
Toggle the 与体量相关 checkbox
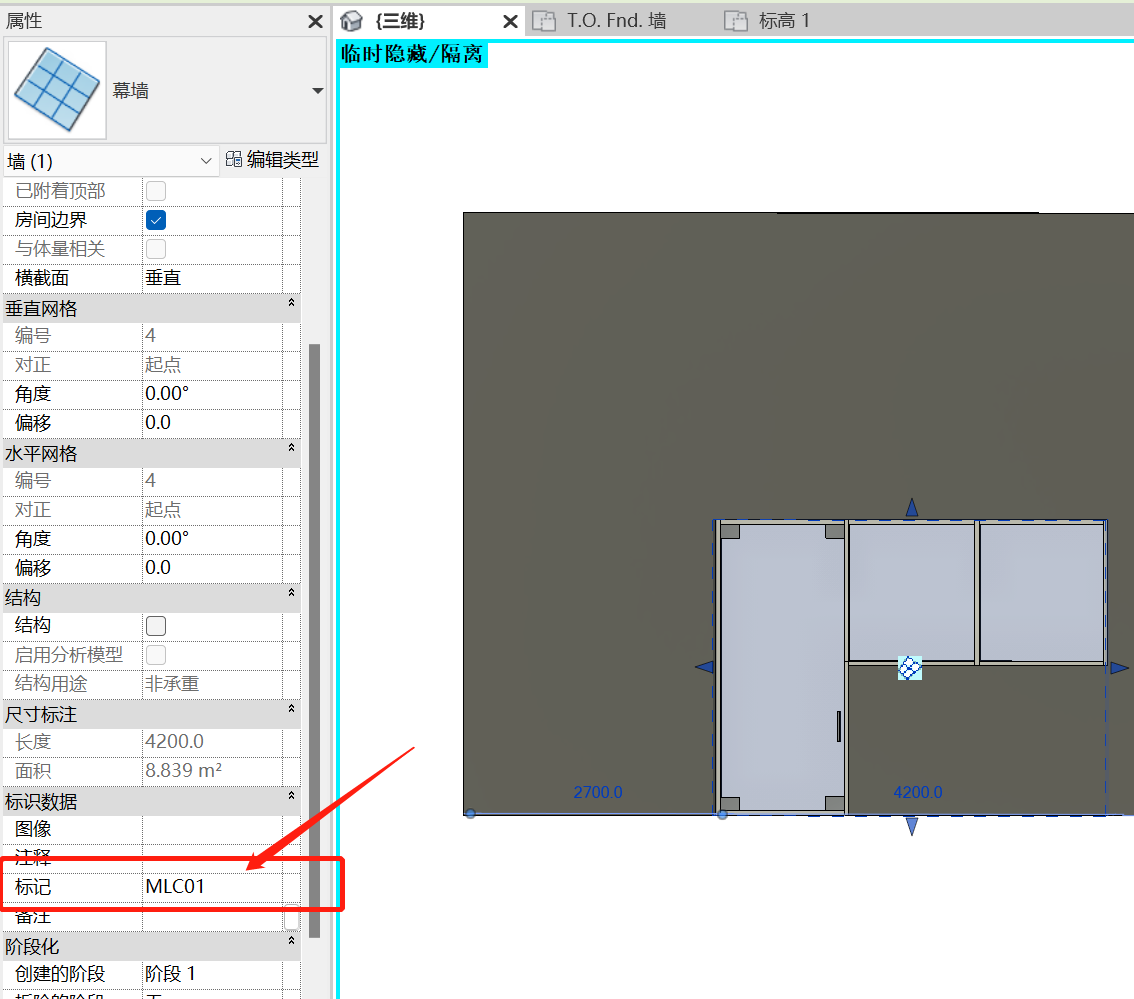tap(156, 249)
